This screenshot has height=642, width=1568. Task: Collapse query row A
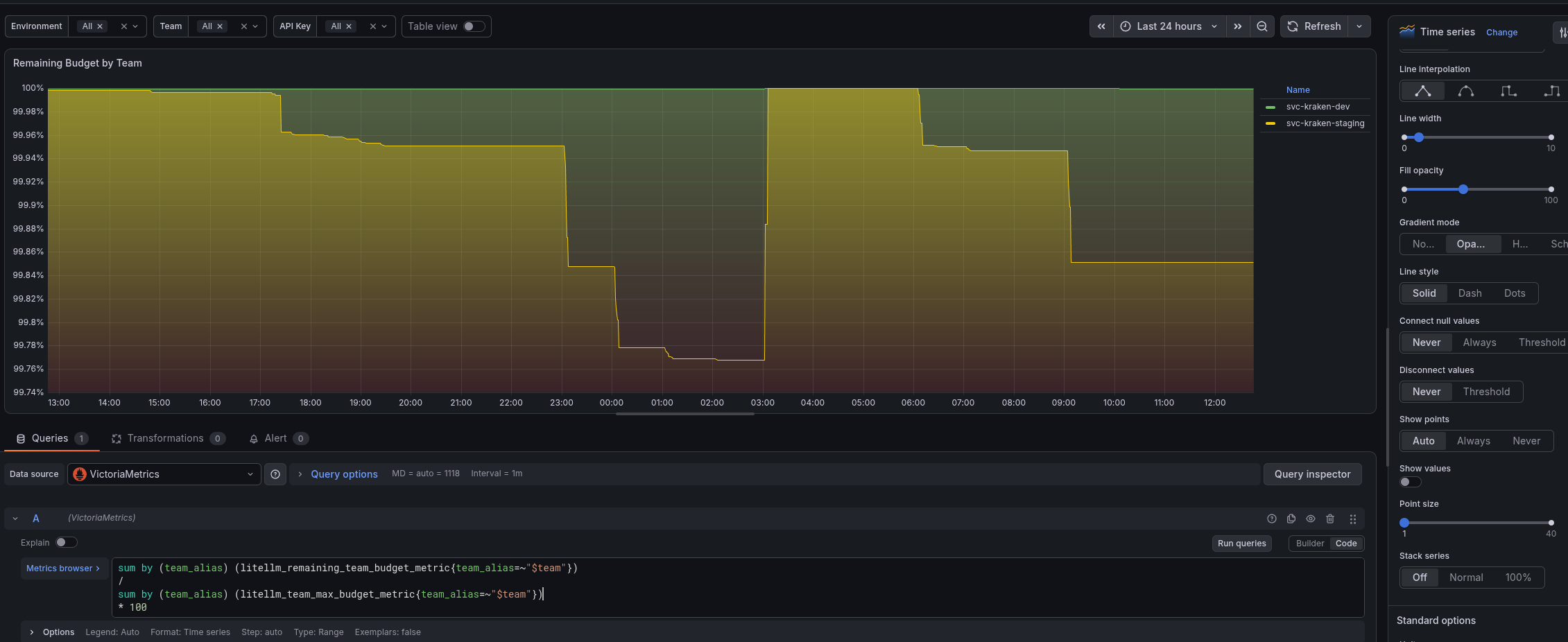[x=15, y=519]
